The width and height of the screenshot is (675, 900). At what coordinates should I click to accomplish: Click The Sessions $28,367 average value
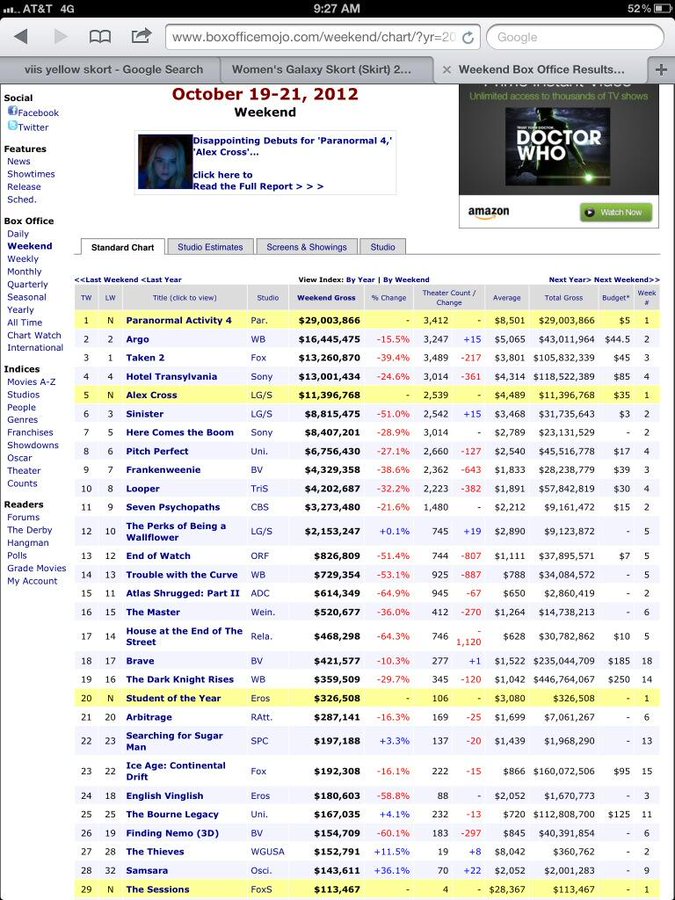pos(507,889)
